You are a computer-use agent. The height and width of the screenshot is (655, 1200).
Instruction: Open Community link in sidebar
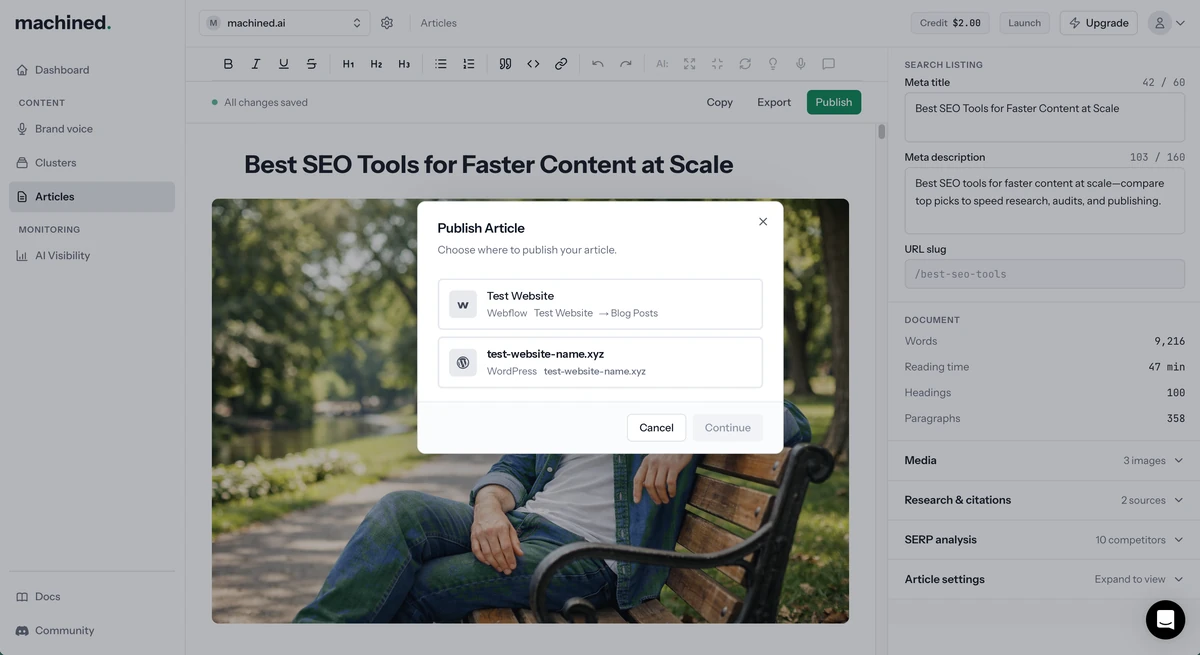pyautogui.click(x=92, y=631)
